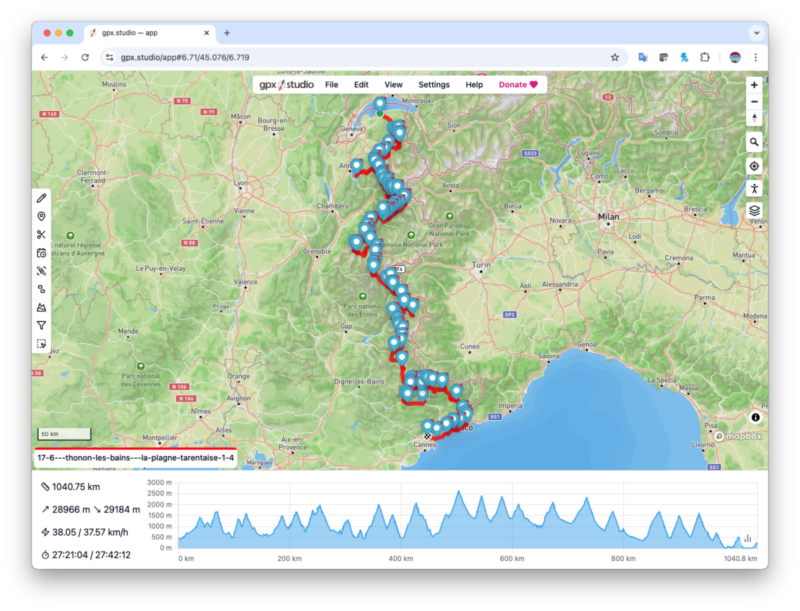
Task: Select the thonon-les-bains track file tab
Action: click(x=135, y=458)
